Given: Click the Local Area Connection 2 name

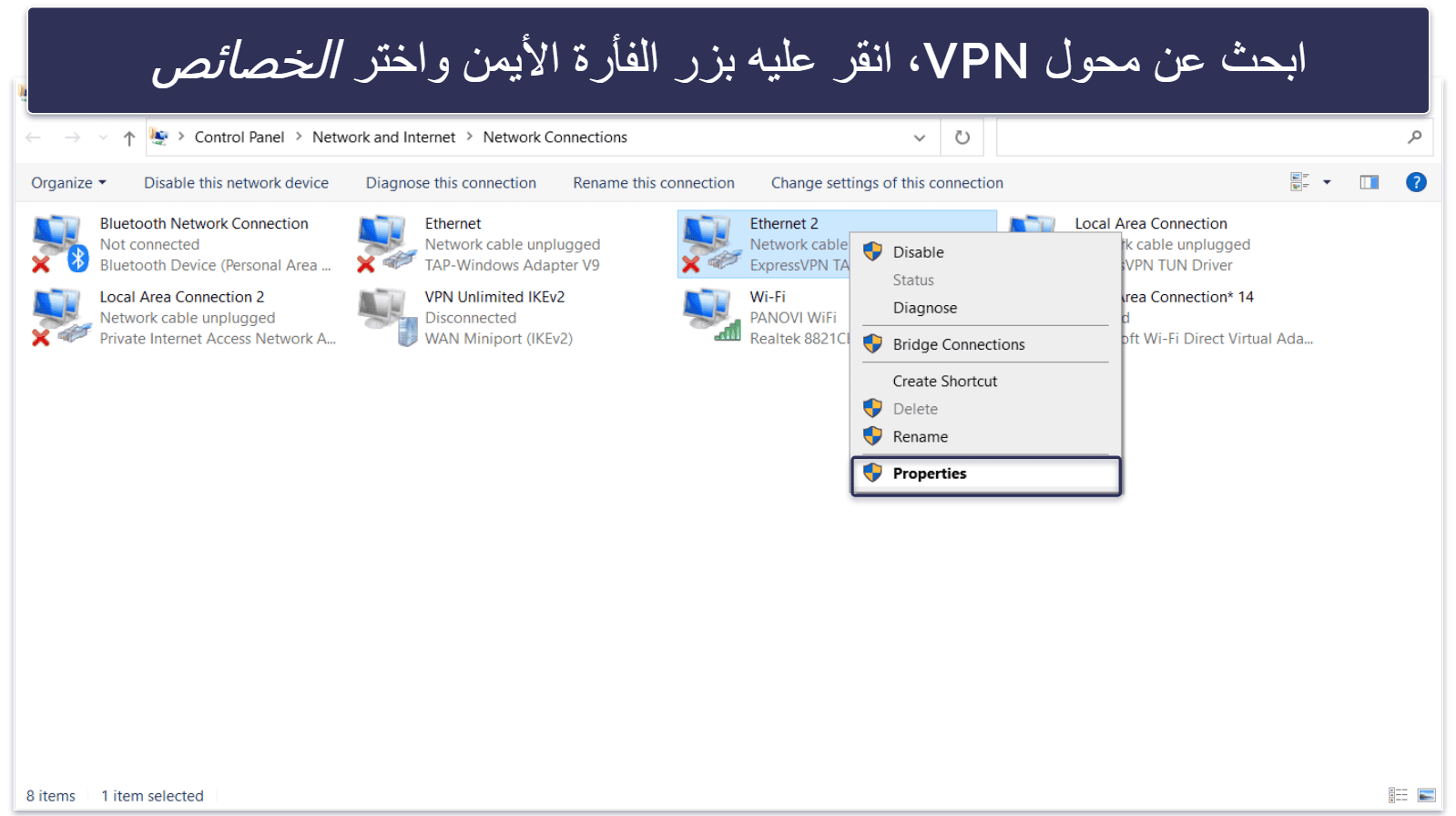Looking at the screenshot, I should coord(182,297).
